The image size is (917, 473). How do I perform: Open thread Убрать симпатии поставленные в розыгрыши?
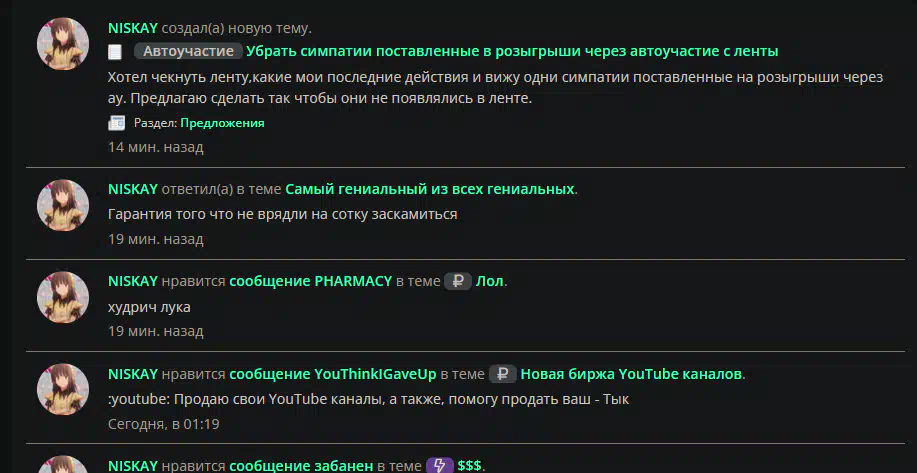(x=512, y=51)
